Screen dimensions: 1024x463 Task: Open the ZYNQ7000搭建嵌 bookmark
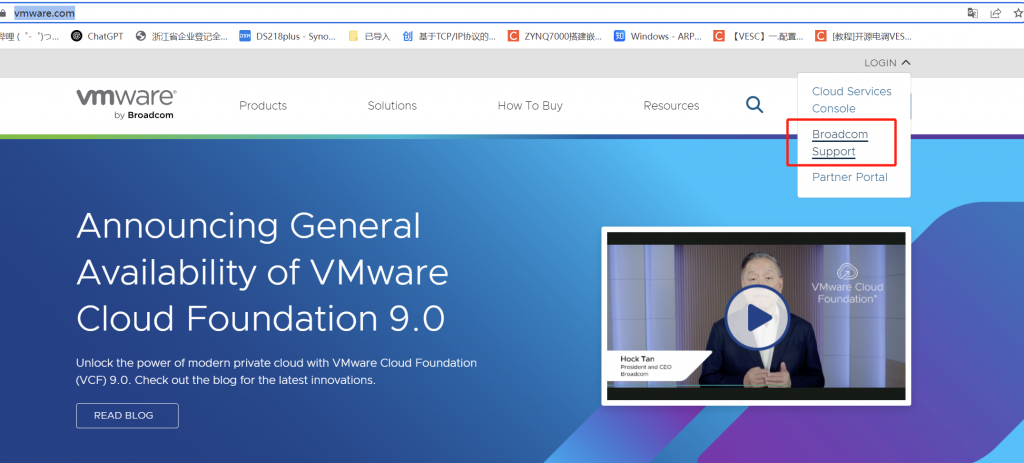coord(554,37)
